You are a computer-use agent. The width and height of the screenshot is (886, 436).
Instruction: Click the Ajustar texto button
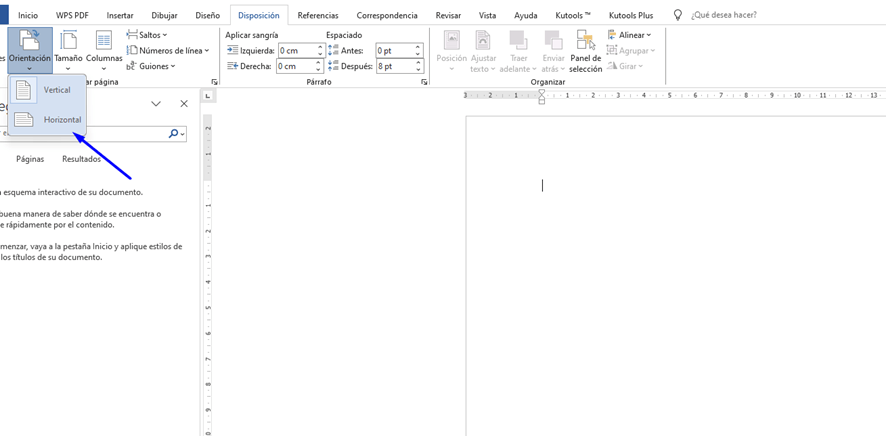click(x=483, y=51)
